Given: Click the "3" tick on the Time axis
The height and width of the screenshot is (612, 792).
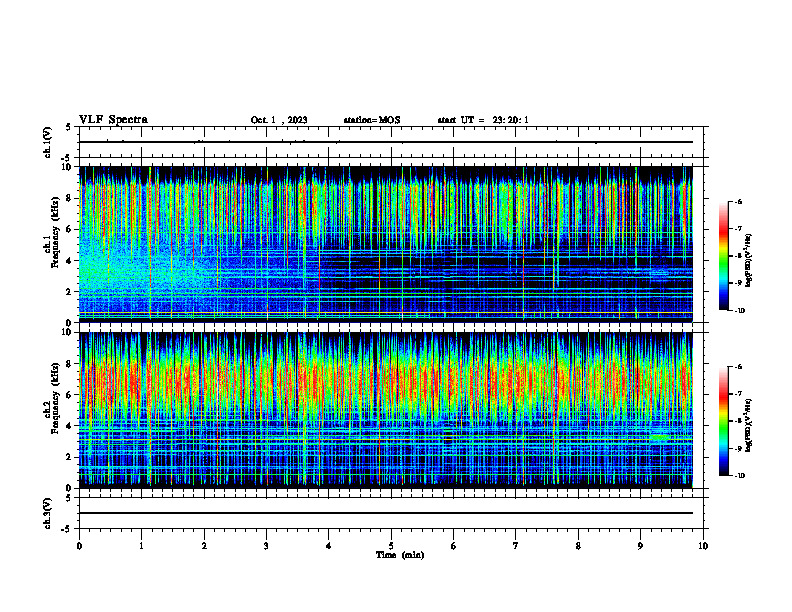Looking at the screenshot, I should click(x=267, y=546).
